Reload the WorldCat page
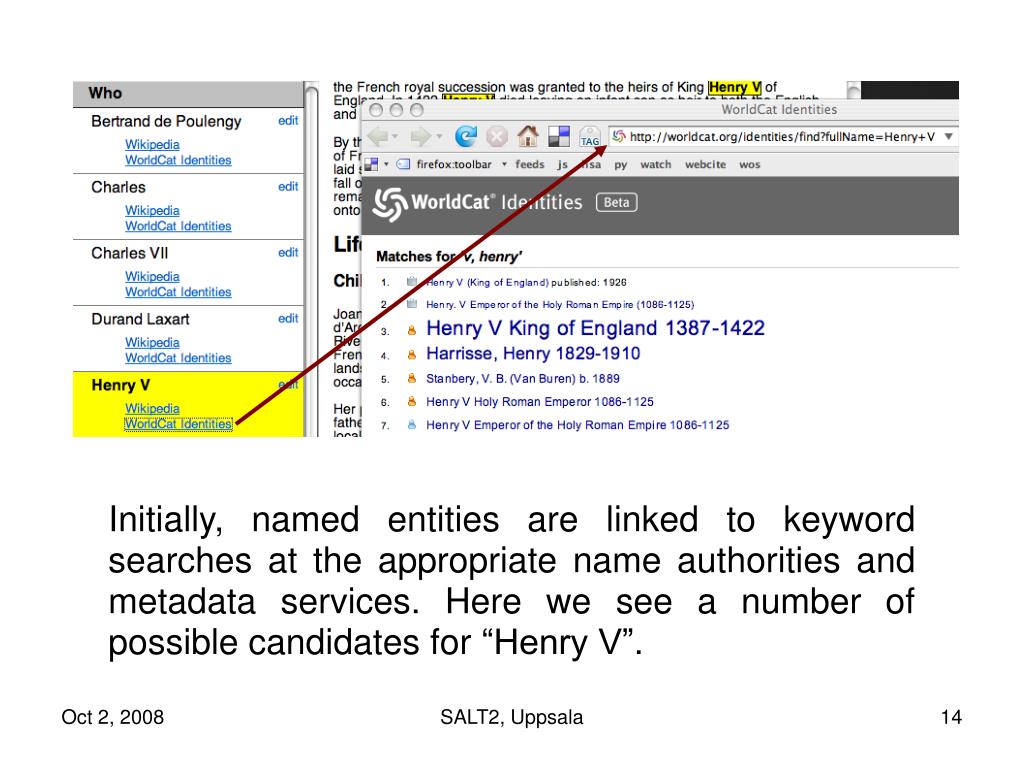The height and width of the screenshot is (768, 1024). pos(466,136)
